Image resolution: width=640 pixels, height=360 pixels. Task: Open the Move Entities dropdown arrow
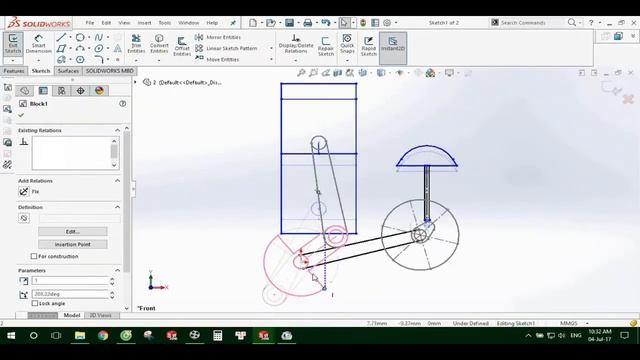point(271,60)
